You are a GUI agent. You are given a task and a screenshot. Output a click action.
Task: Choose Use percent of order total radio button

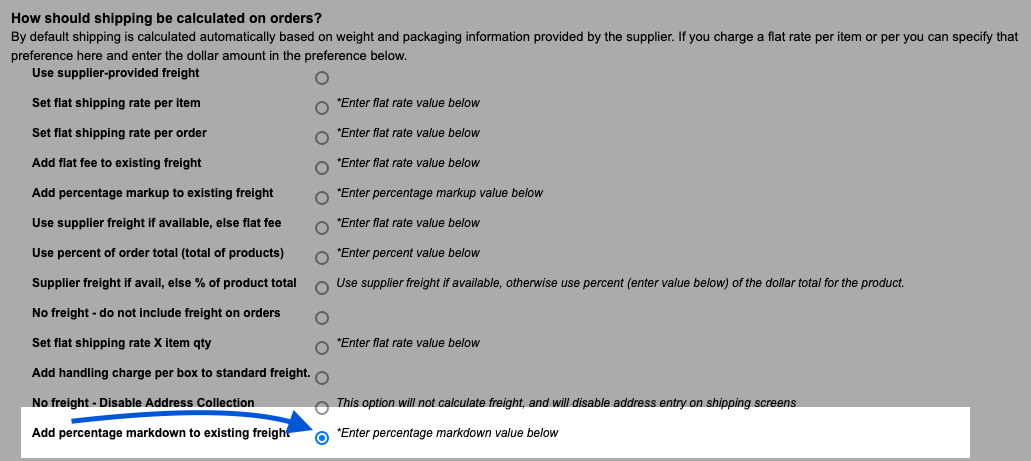click(x=322, y=258)
